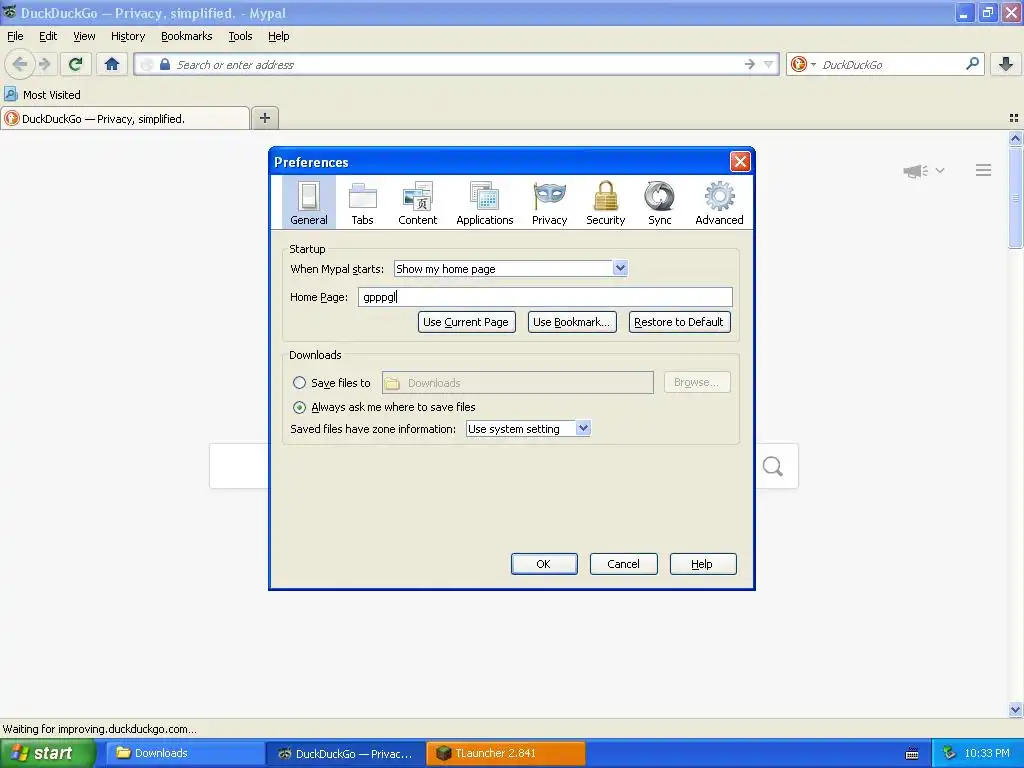Viewport: 1024px width, 768px height.
Task: Click the system tray network icon
Action: (x=949, y=753)
